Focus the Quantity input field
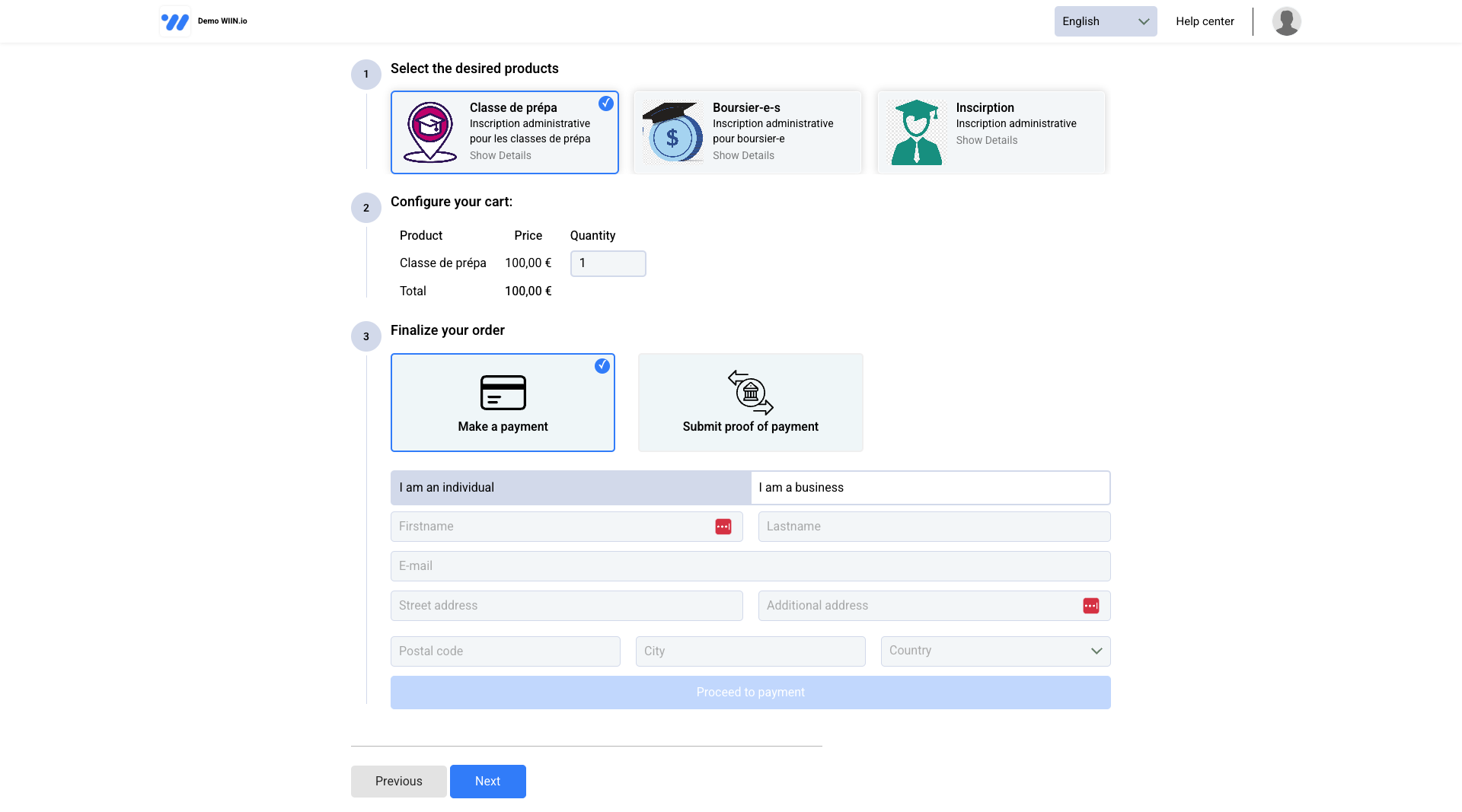The image size is (1462, 812). tap(608, 263)
